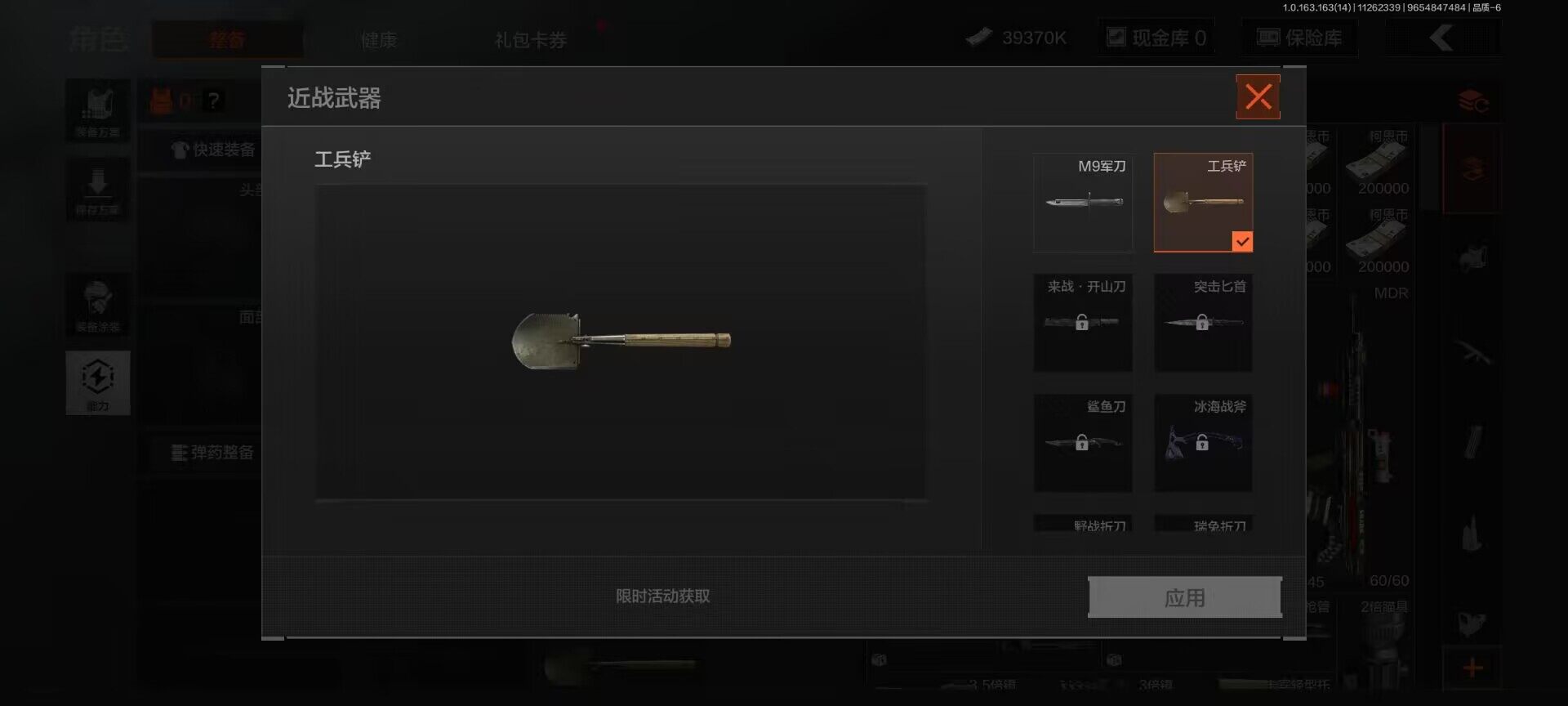This screenshot has height=706, width=1568.
Task: Switch to the 礼包卡券 tab
Action: point(530,39)
